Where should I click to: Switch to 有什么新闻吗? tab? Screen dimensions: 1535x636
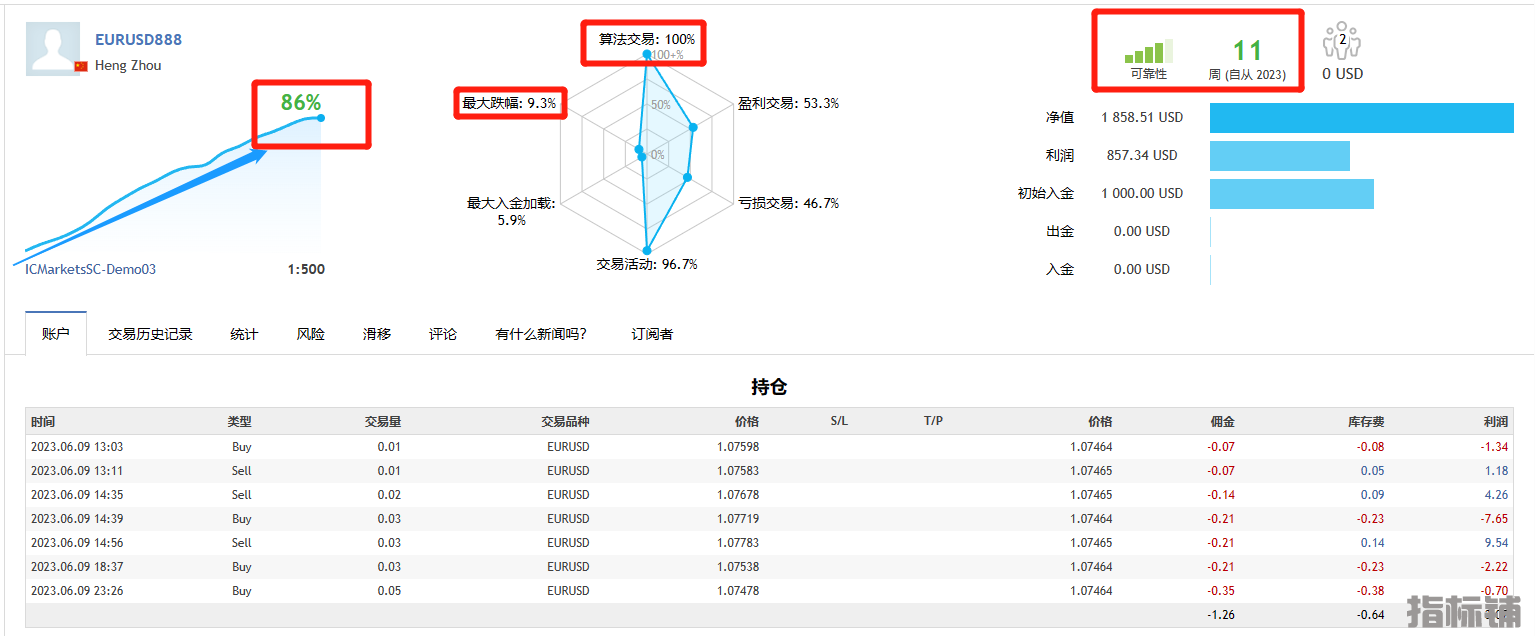click(541, 334)
